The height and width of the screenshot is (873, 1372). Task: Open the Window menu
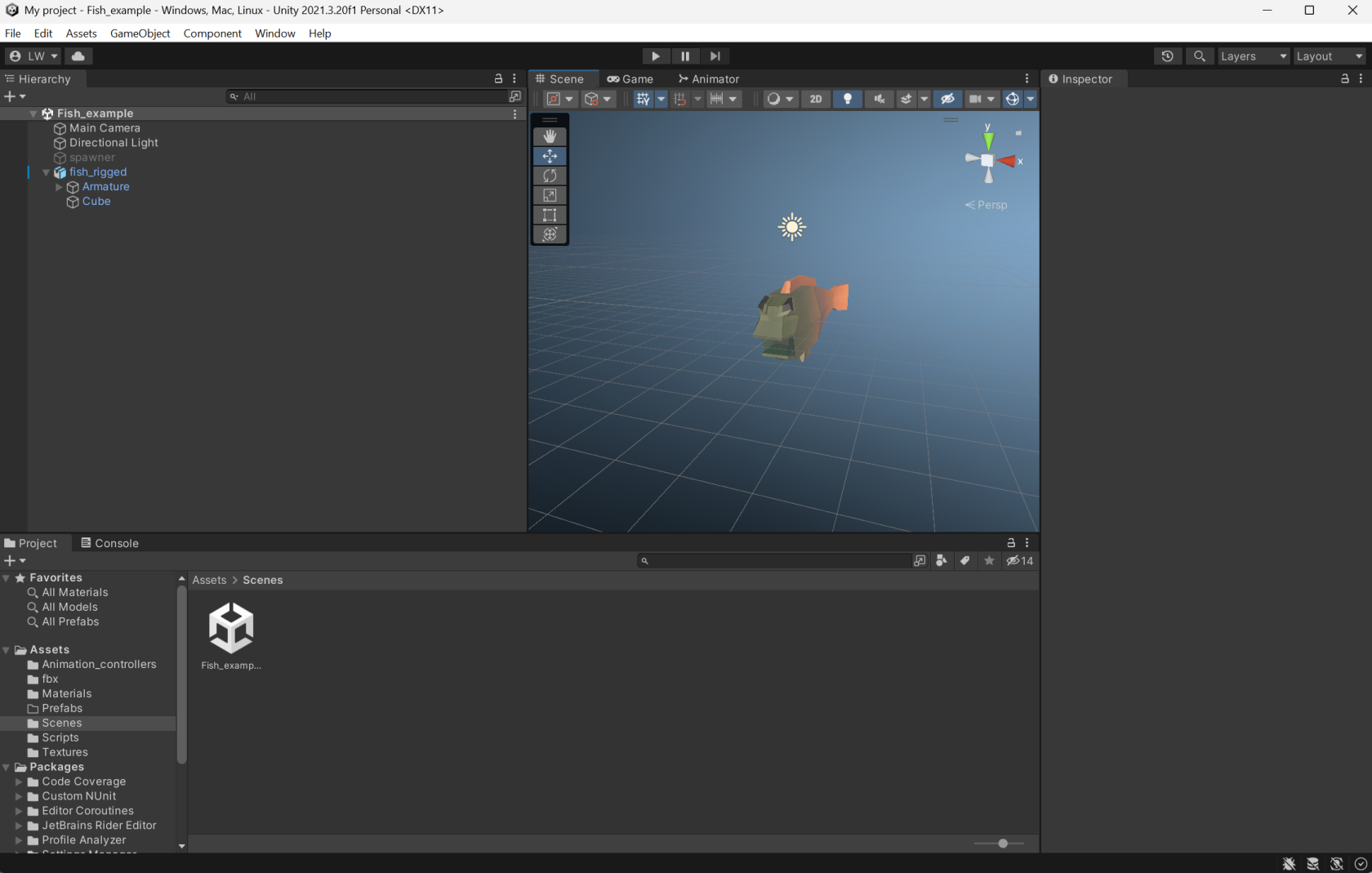point(275,33)
